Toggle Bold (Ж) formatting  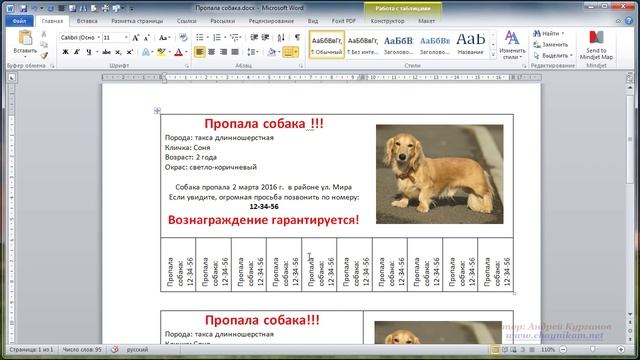[65, 52]
